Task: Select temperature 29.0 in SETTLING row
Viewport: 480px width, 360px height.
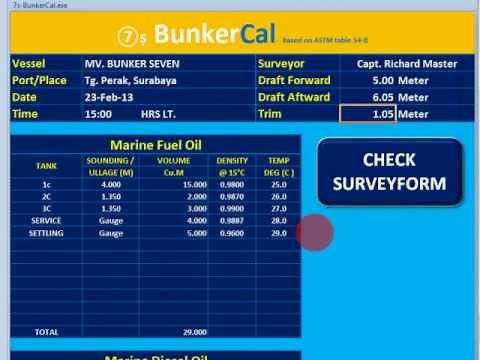Action: click(279, 233)
